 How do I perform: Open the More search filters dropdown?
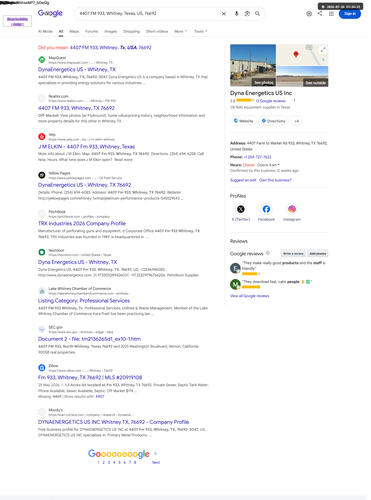[180, 31]
